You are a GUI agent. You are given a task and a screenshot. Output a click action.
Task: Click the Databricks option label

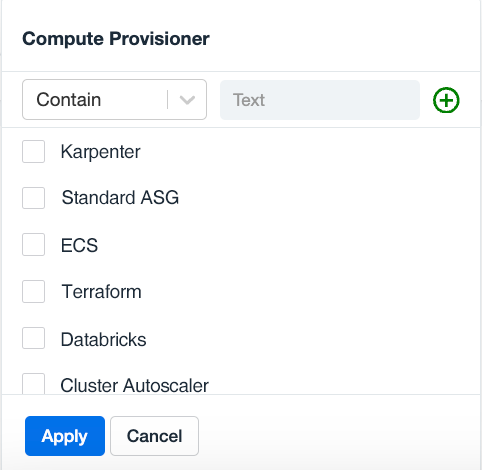click(103, 339)
